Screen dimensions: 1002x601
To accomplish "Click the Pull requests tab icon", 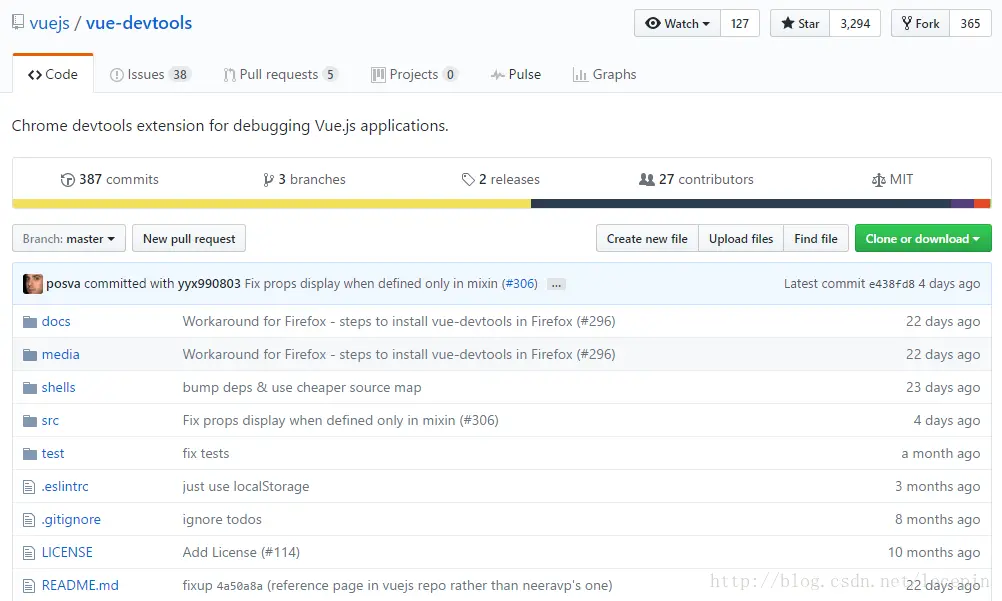I will click(x=229, y=75).
